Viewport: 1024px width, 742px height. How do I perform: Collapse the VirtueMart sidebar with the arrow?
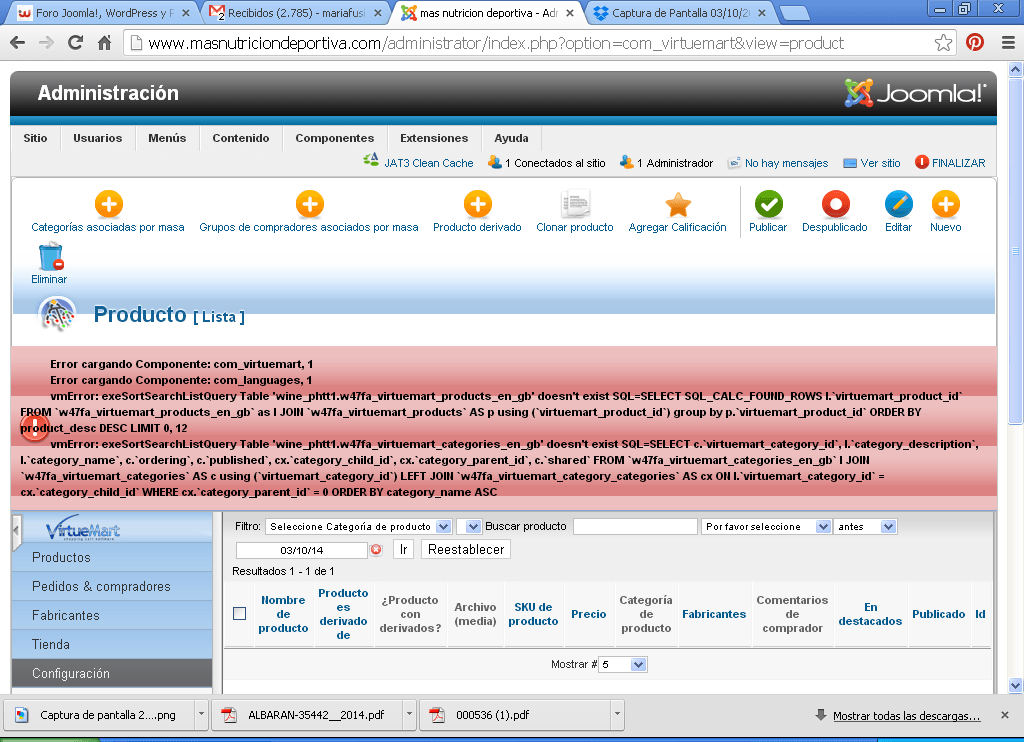(x=16, y=530)
